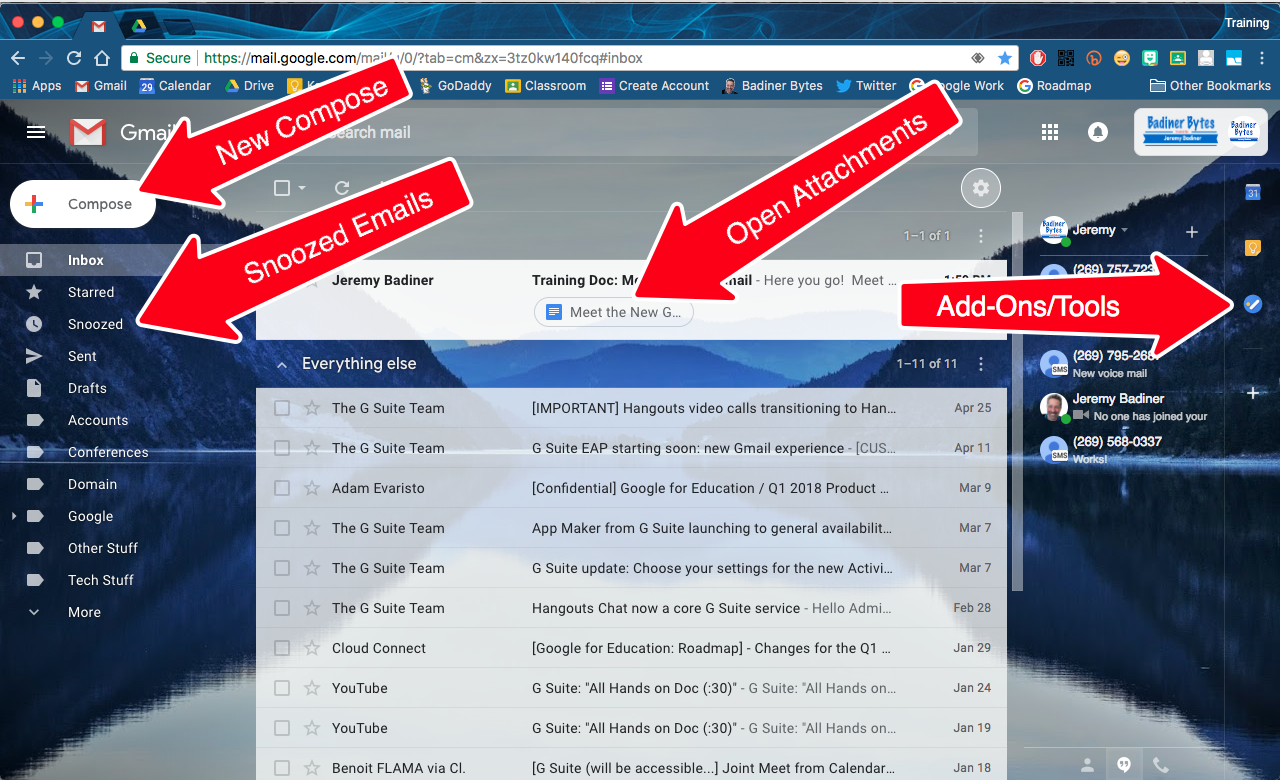The width and height of the screenshot is (1280, 780).
Task: Open the main menu hamburger icon
Action: click(36, 132)
